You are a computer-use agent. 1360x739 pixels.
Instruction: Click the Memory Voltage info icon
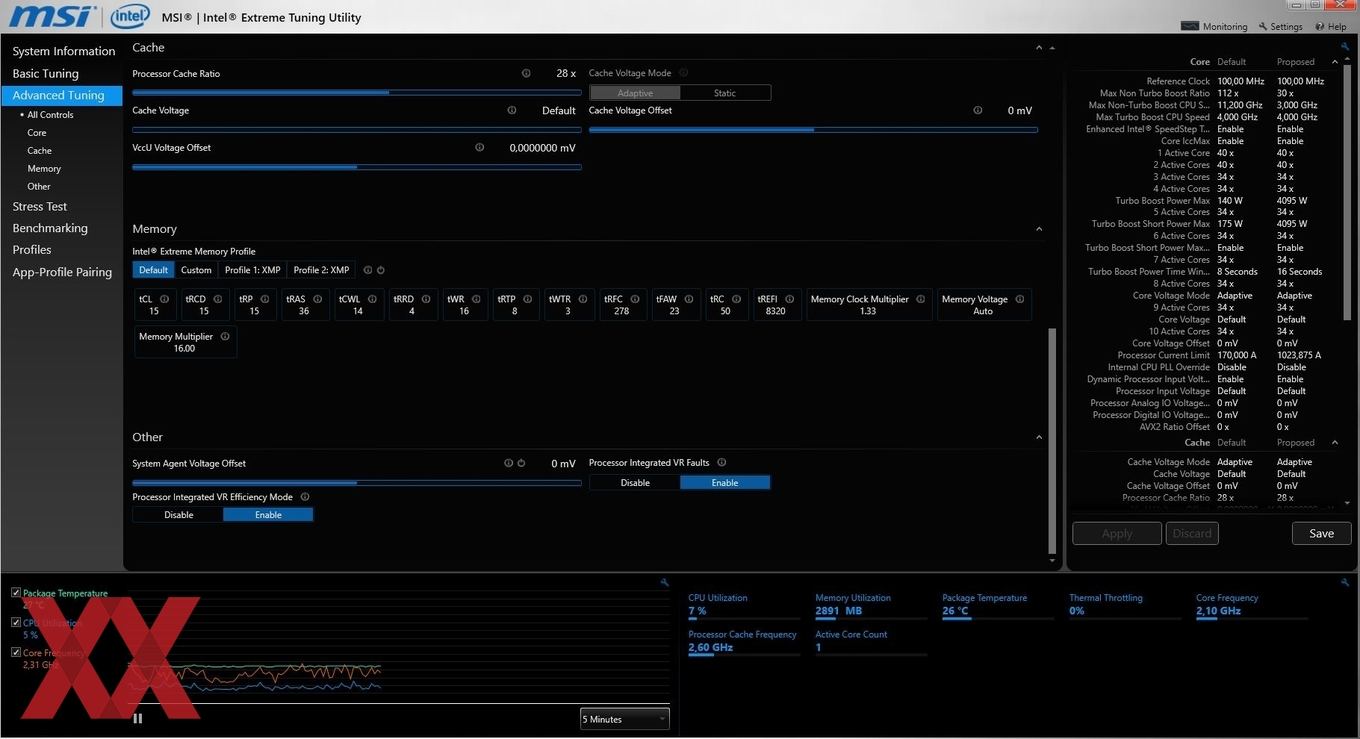[x=1020, y=299]
